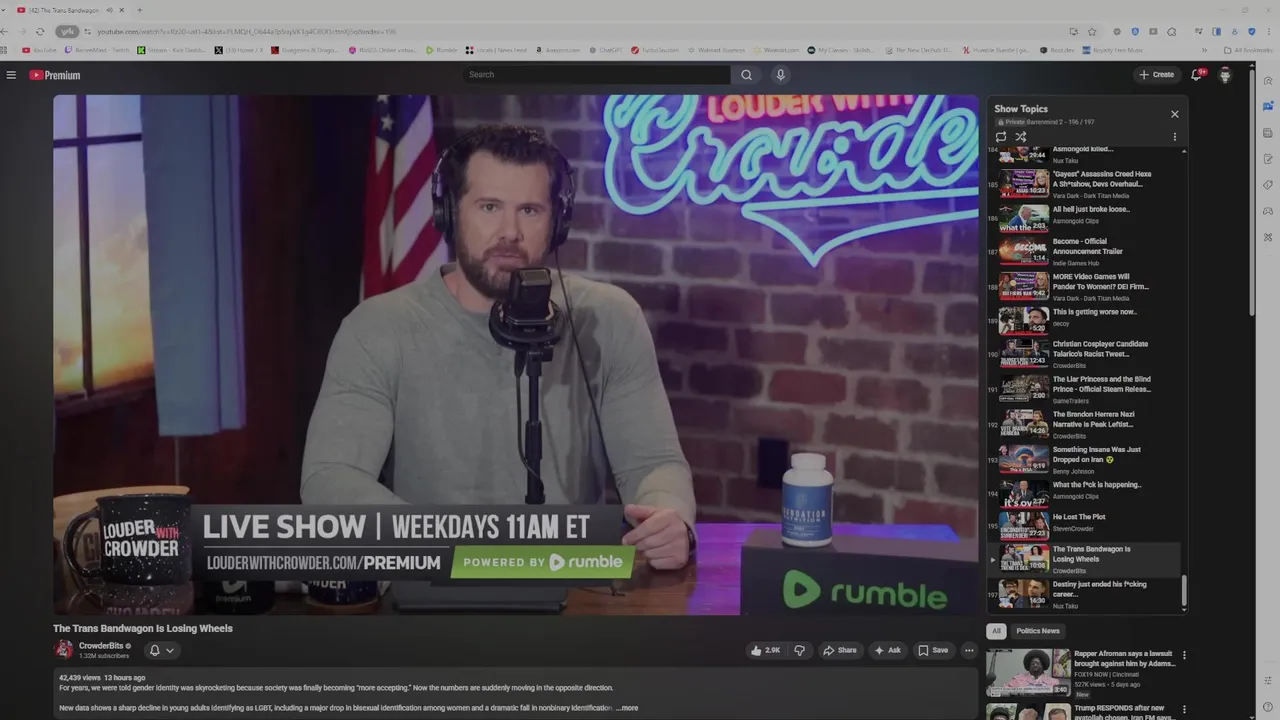Image resolution: width=1280 pixels, height=720 pixels.
Task: Open All Bookmarks folder
Action: pos(1248,50)
